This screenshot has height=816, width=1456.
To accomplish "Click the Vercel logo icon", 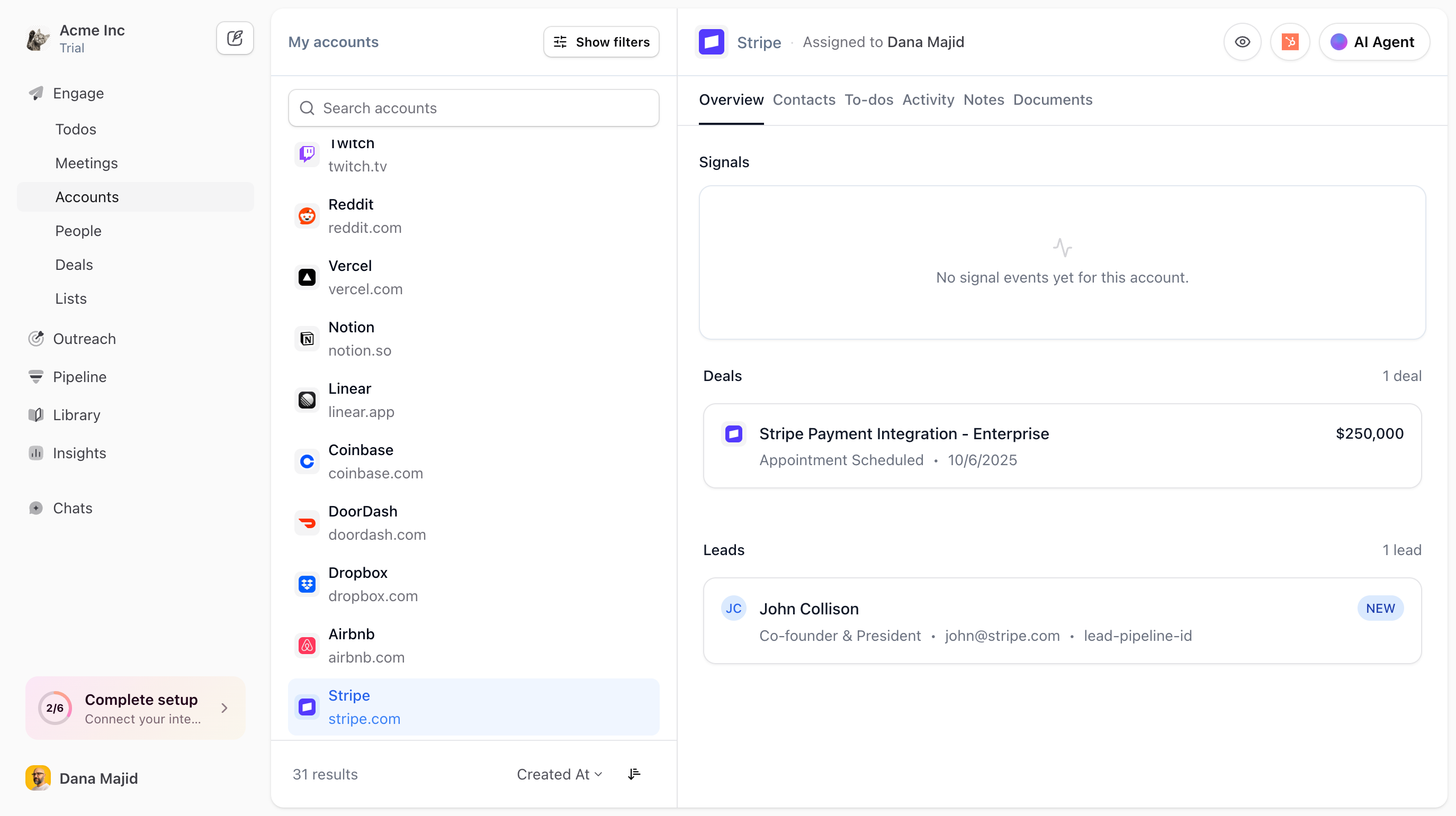I will pyautogui.click(x=307, y=277).
